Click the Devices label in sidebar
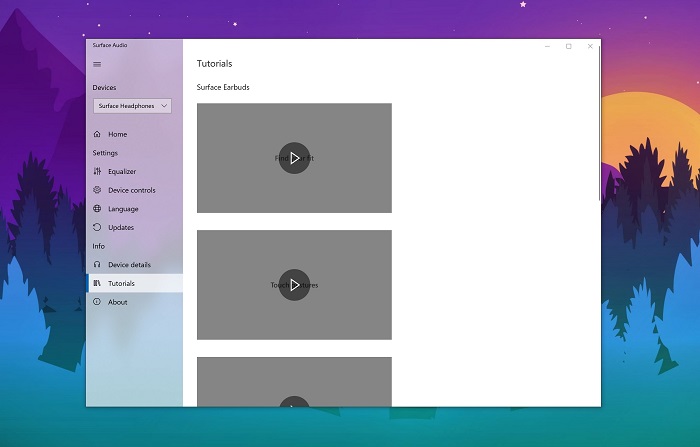This screenshot has width=700, height=447. [104, 88]
